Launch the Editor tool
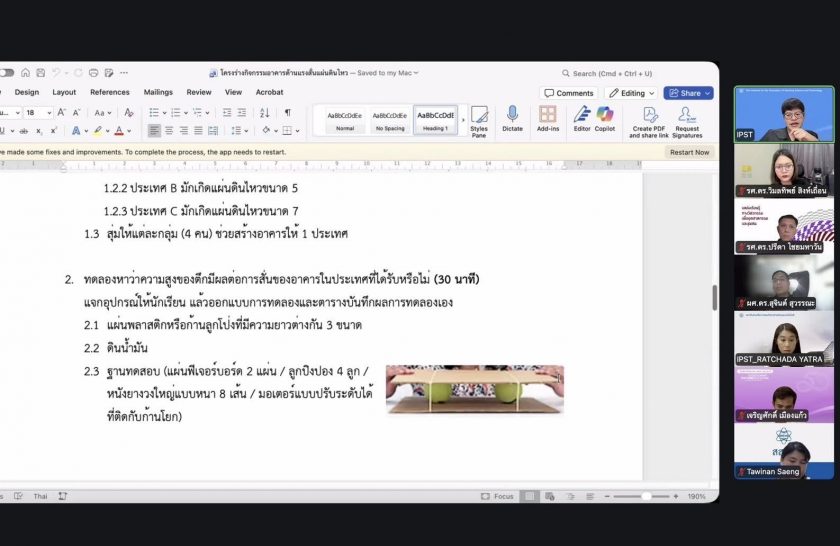 point(582,120)
